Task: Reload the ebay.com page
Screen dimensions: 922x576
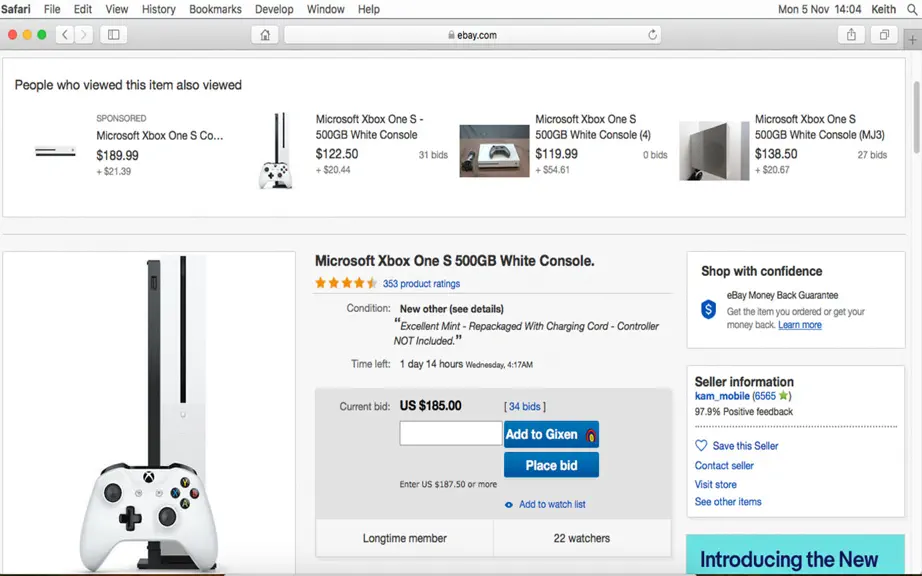Action: [x=652, y=35]
